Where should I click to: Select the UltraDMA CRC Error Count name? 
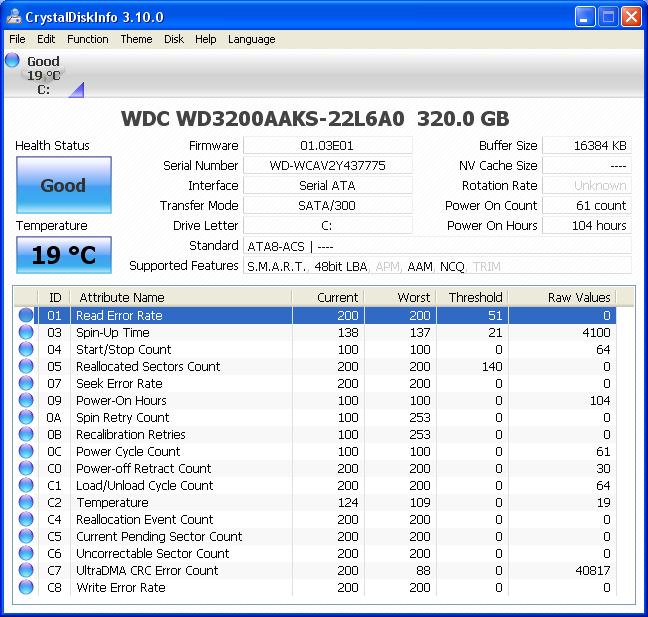click(x=147, y=570)
